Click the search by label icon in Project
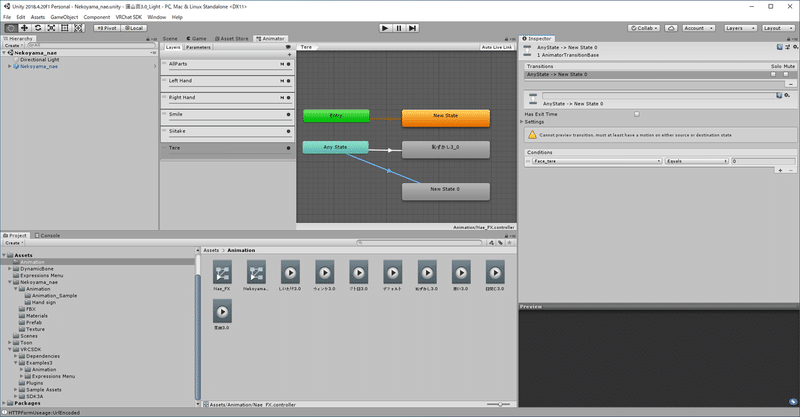 pos(501,243)
